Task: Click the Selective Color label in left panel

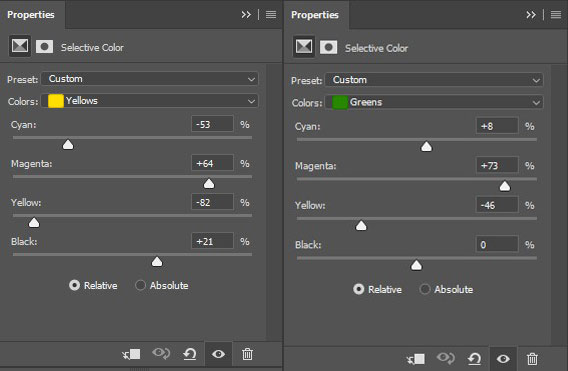Action: click(92, 47)
